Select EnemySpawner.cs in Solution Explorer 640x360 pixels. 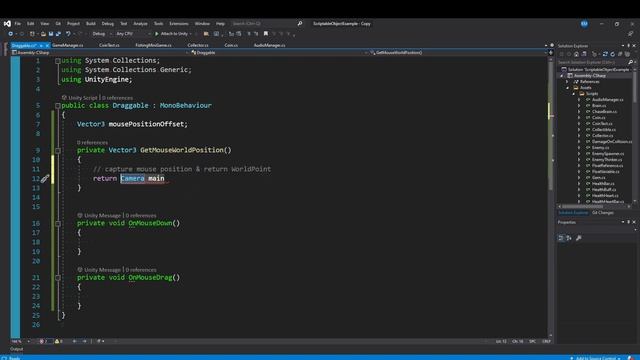pyautogui.click(x=608, y=154)
